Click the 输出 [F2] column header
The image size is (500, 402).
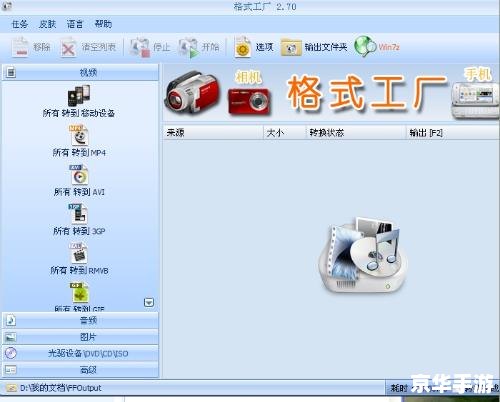tap(453, 133)
